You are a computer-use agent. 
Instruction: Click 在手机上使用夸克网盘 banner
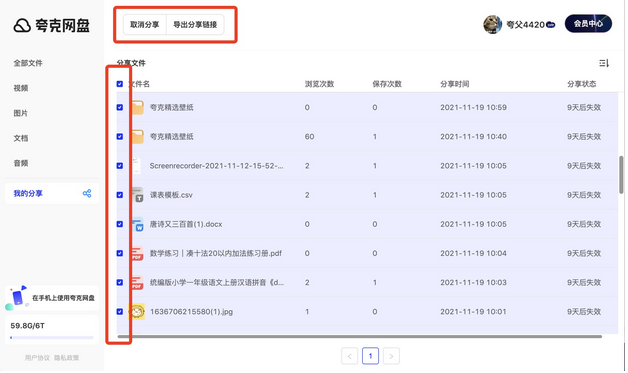(x=52, y=299)
